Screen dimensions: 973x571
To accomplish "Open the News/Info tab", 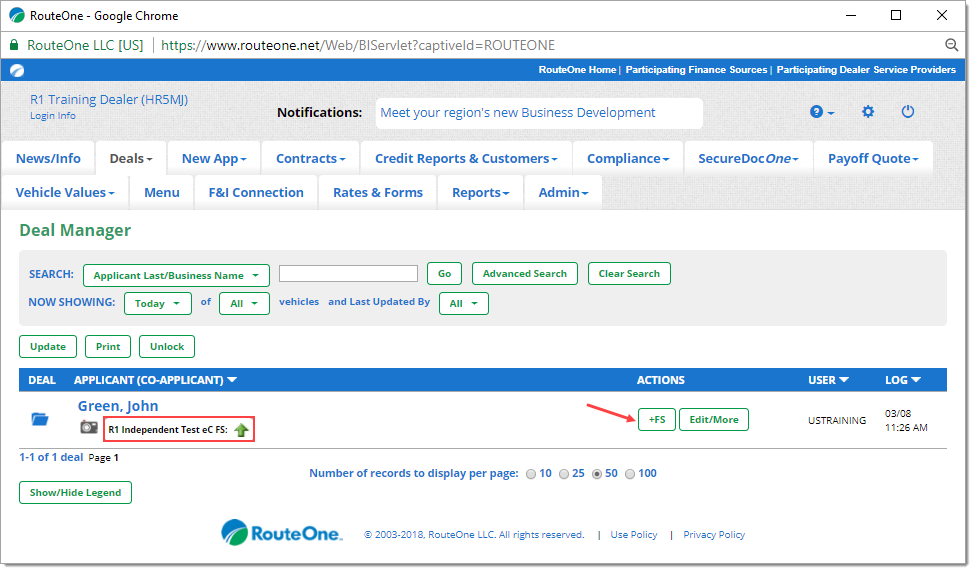I will [48, 158].
